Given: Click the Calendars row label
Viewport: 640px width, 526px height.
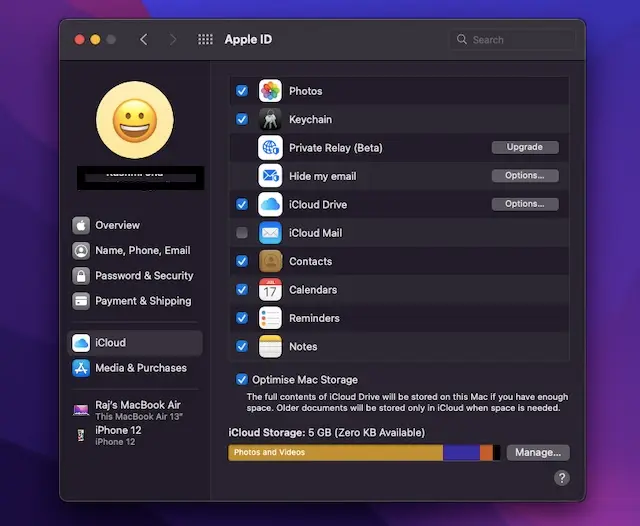Looking at the screenshot, I should (313, 290).
